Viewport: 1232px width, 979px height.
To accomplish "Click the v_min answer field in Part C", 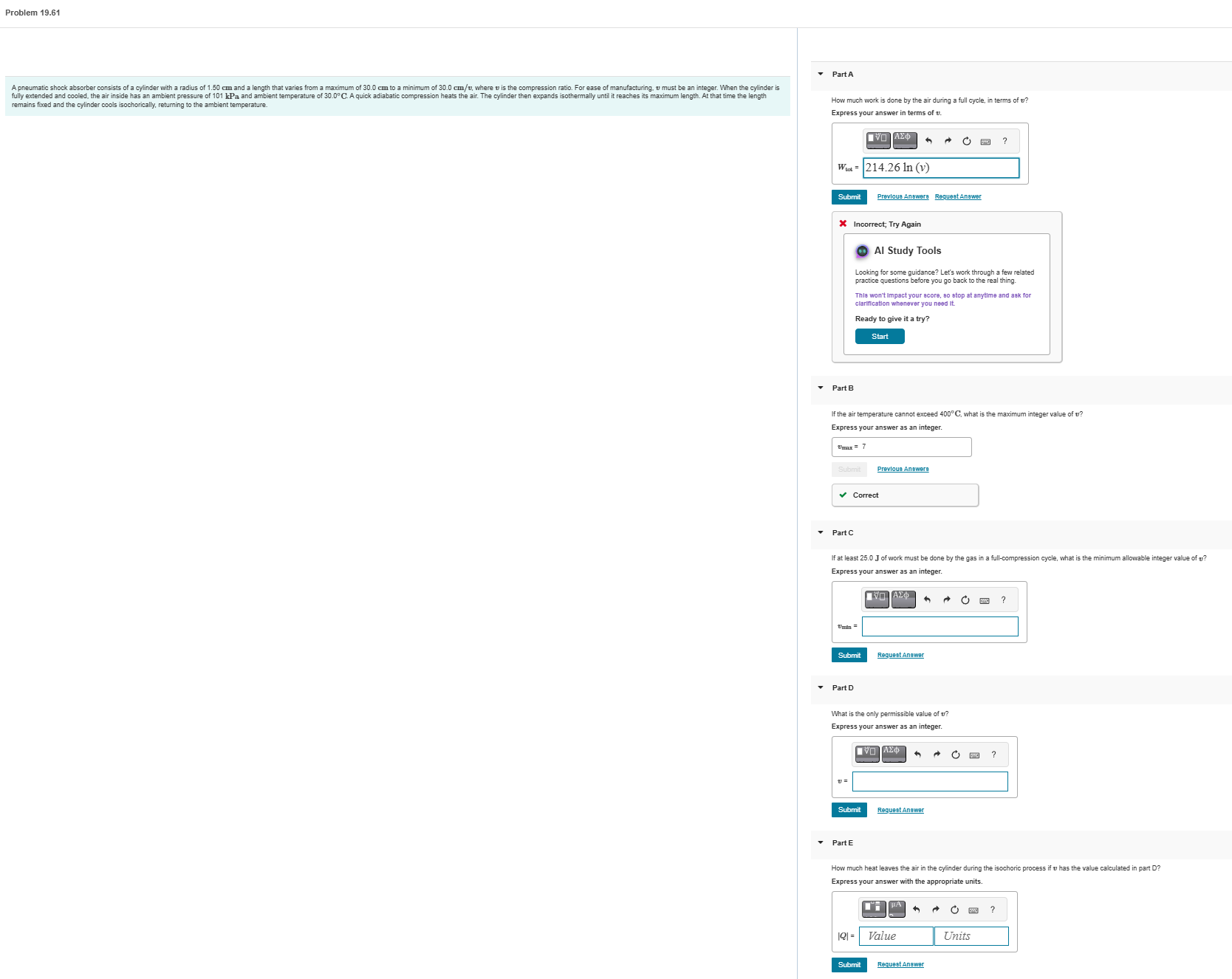I will point(940,626).
